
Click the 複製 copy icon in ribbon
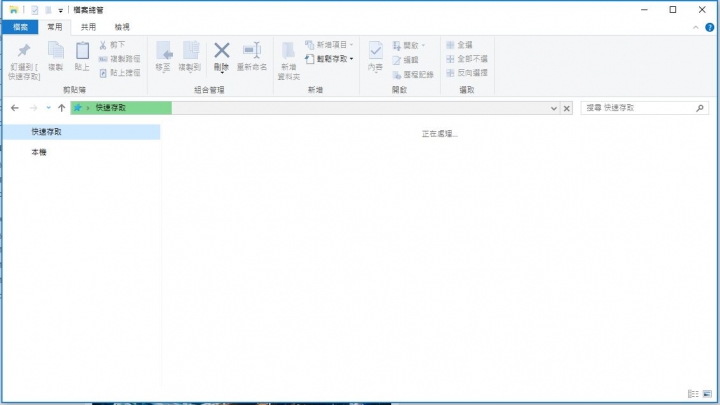(x=56, y=51)
